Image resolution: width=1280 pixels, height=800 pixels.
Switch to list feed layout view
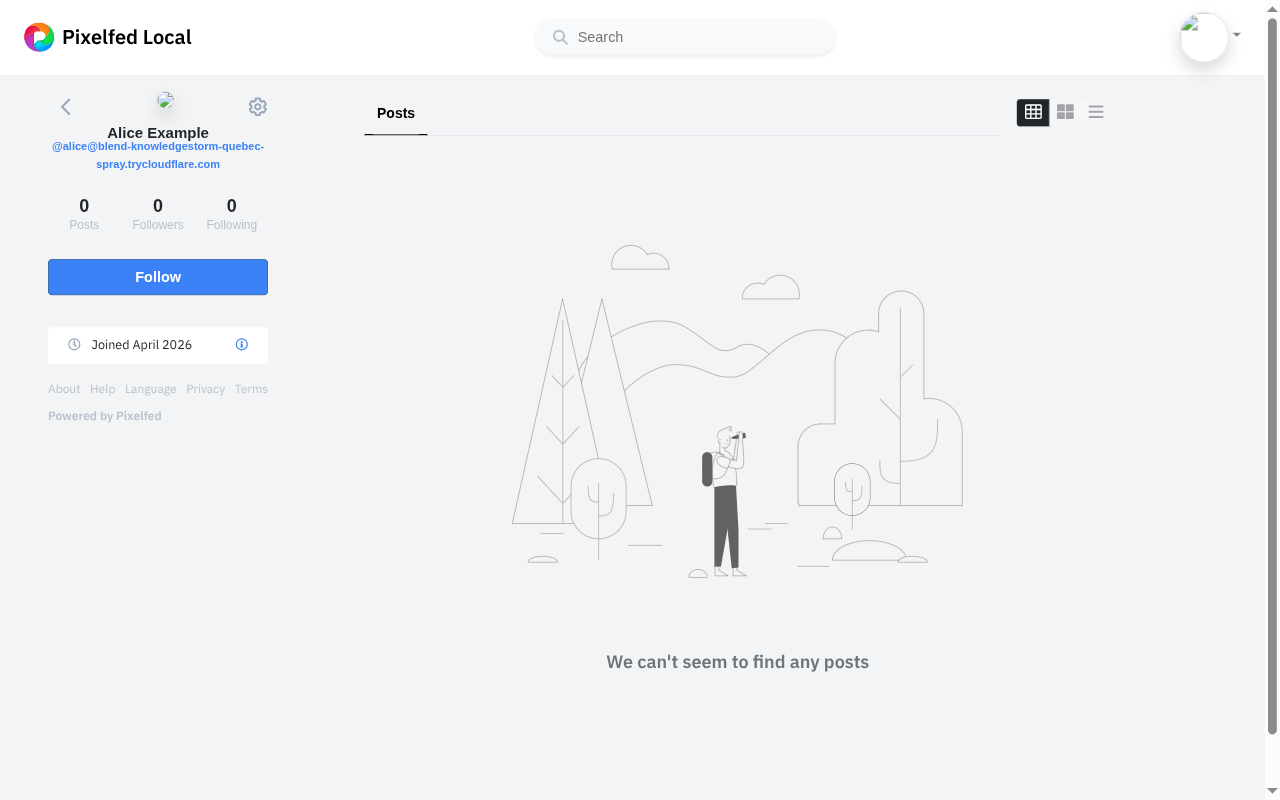1096,112
